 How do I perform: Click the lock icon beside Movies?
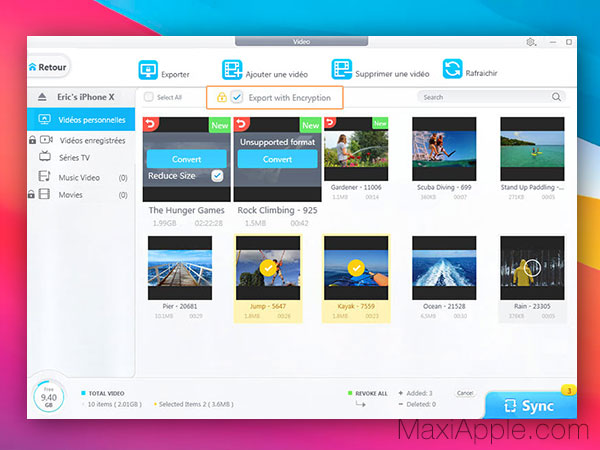pos(31,194)
